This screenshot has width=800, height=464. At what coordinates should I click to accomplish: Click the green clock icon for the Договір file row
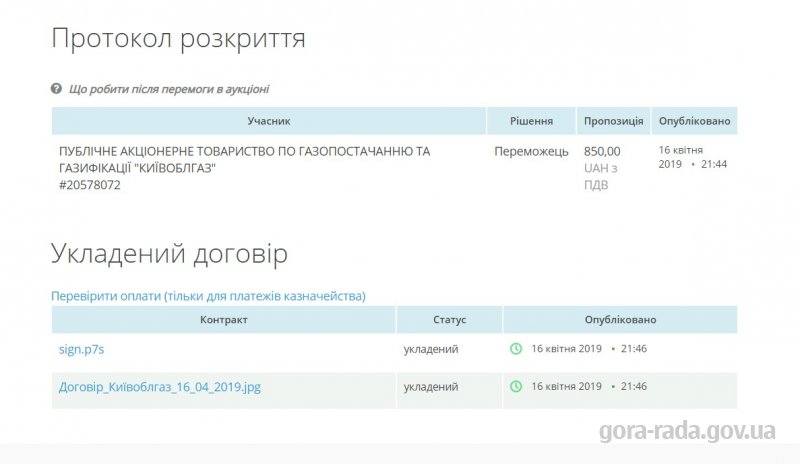point(516,386)
